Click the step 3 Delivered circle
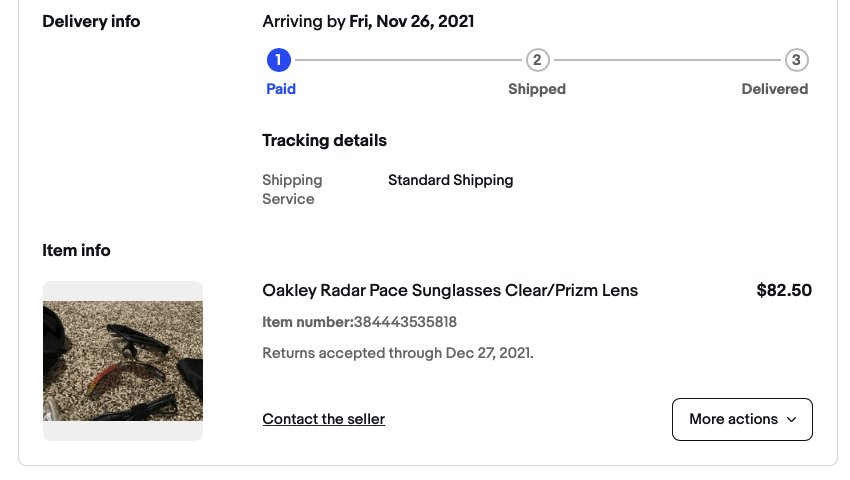The height and width of the screenshot is (480, 850). pos(796,60)
